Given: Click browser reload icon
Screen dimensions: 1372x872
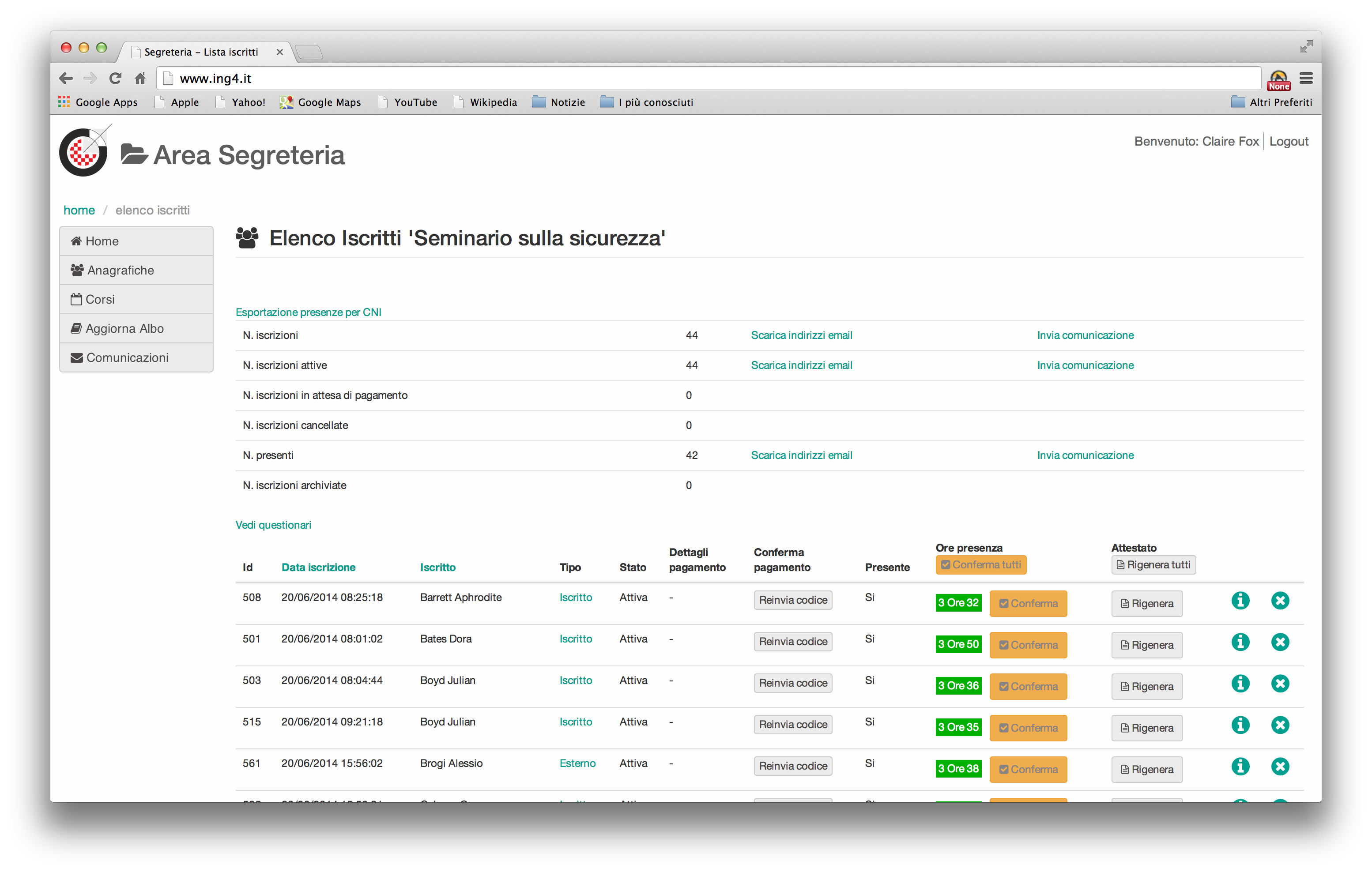Looking at the screenshot, I should (115, 78).
